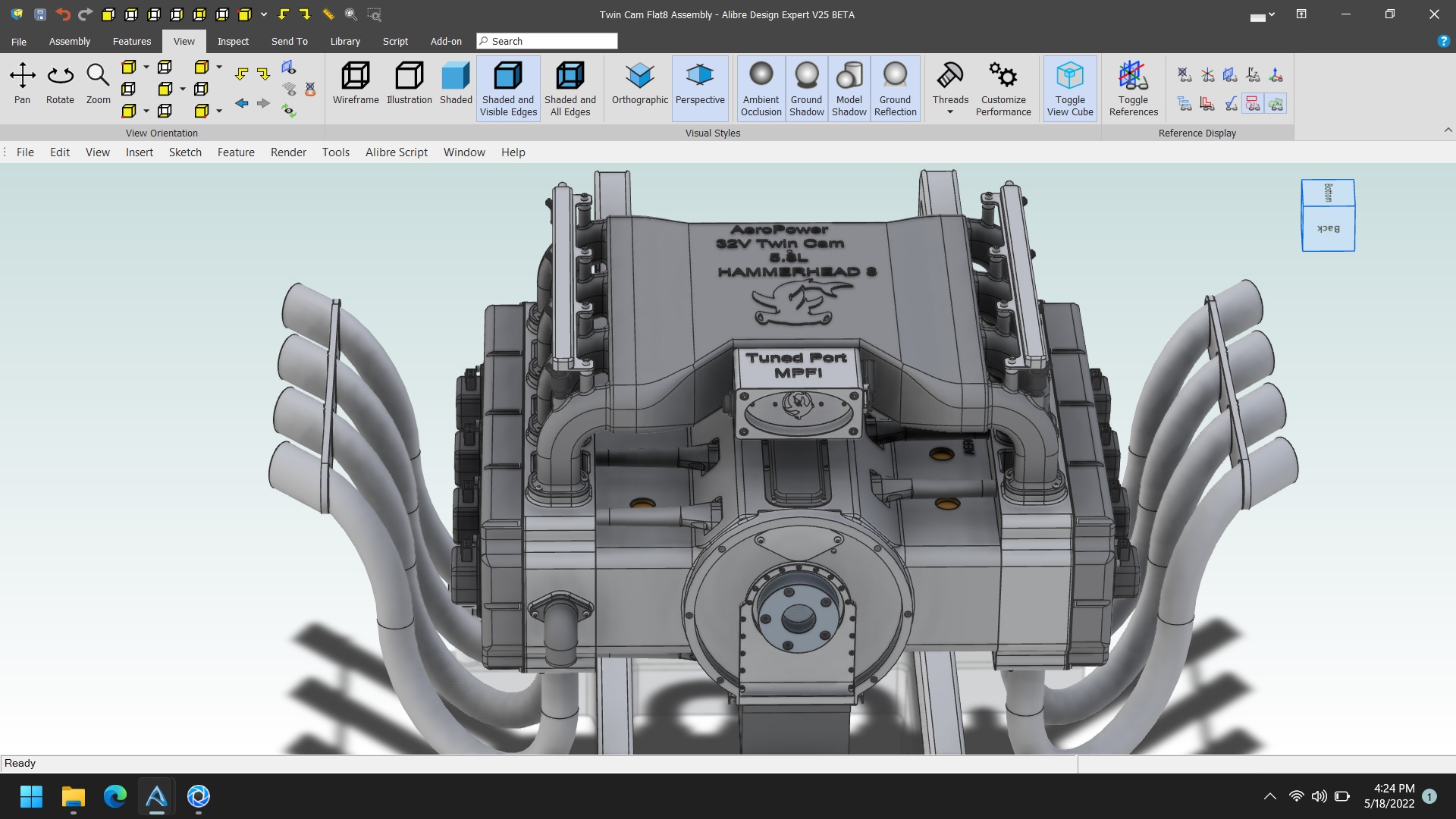Open File Explorer from taskbar

tap(74, 796)
